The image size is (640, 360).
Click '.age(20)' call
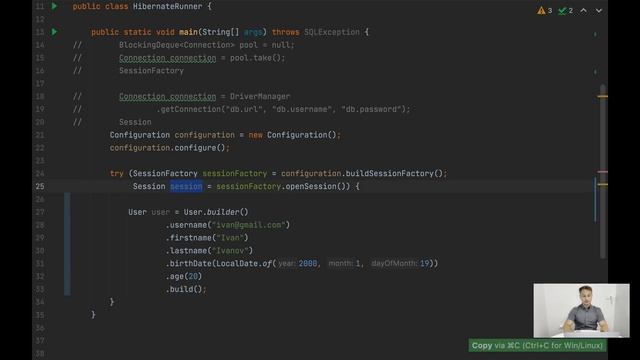(184, 276)
